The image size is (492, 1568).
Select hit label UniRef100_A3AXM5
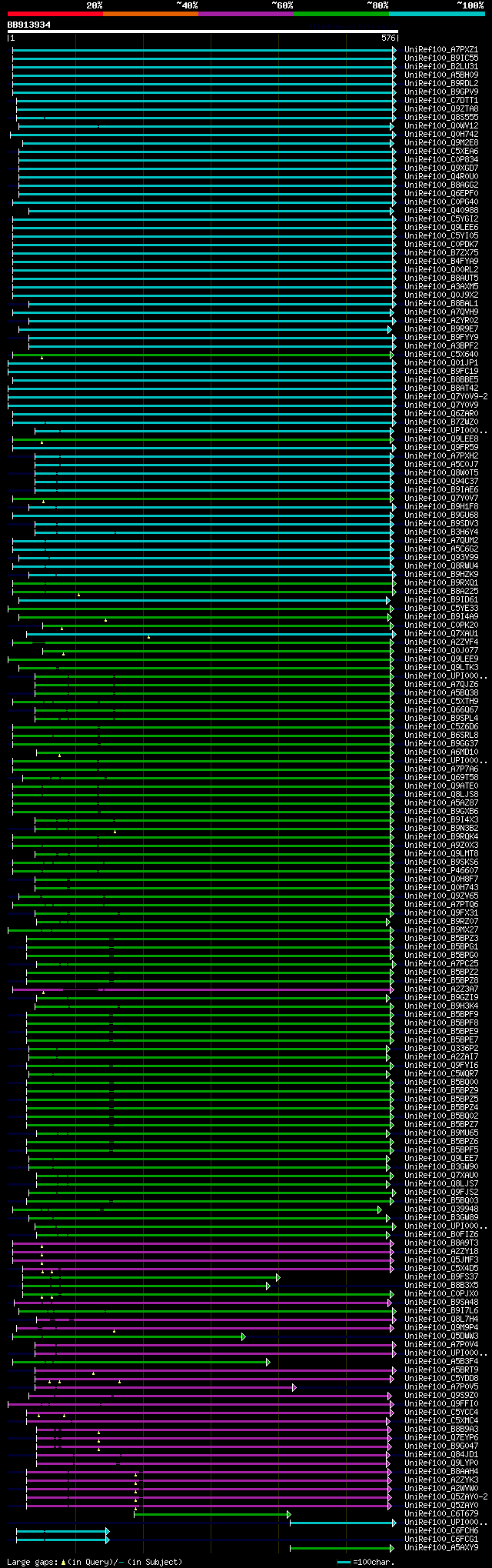pyautogui.click(x=441, y=287)
